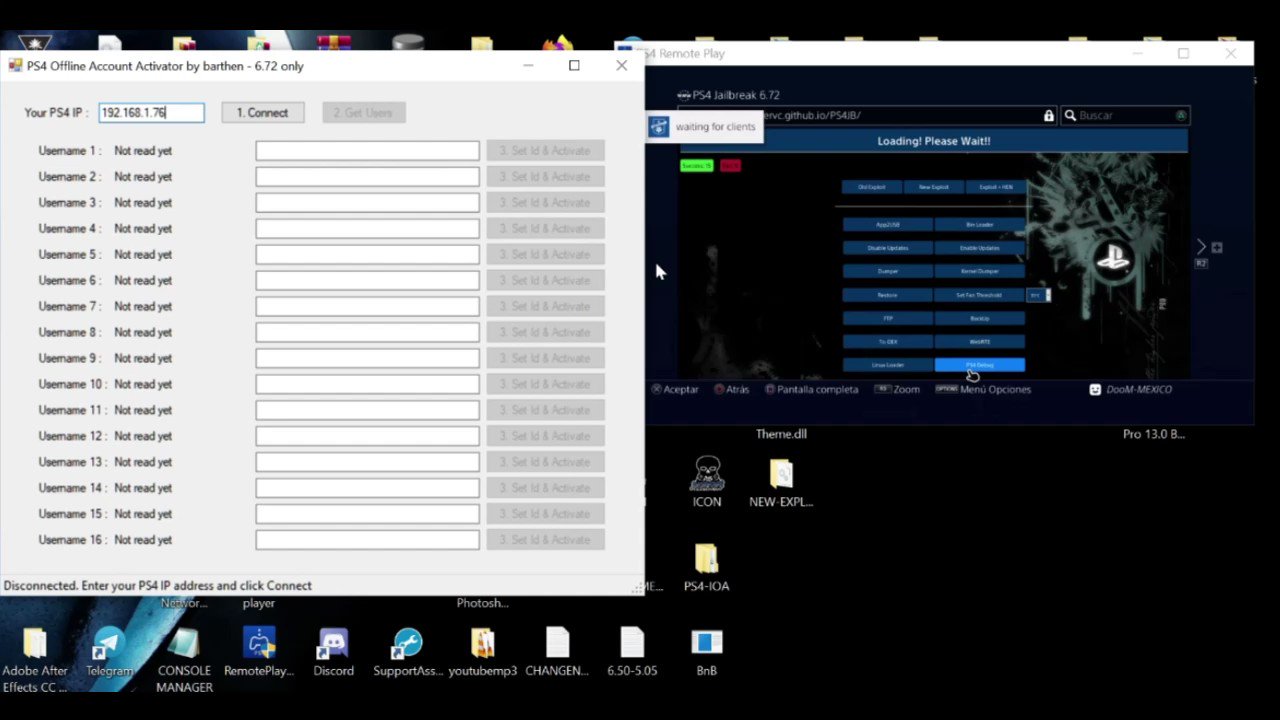Screen dimensions: 1280x720
Task: Click the 1. Connect button
Action: [x=262, y=113]
